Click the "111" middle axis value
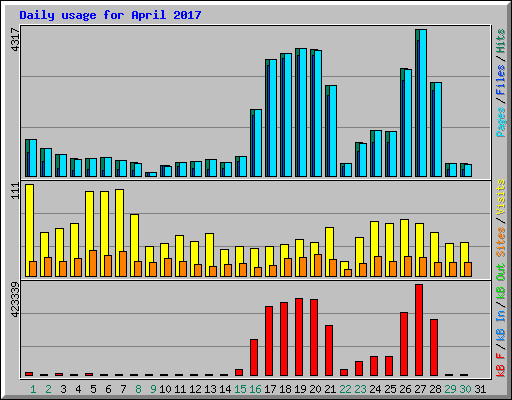Screen dimensions: 512x400 pos(15,191)
